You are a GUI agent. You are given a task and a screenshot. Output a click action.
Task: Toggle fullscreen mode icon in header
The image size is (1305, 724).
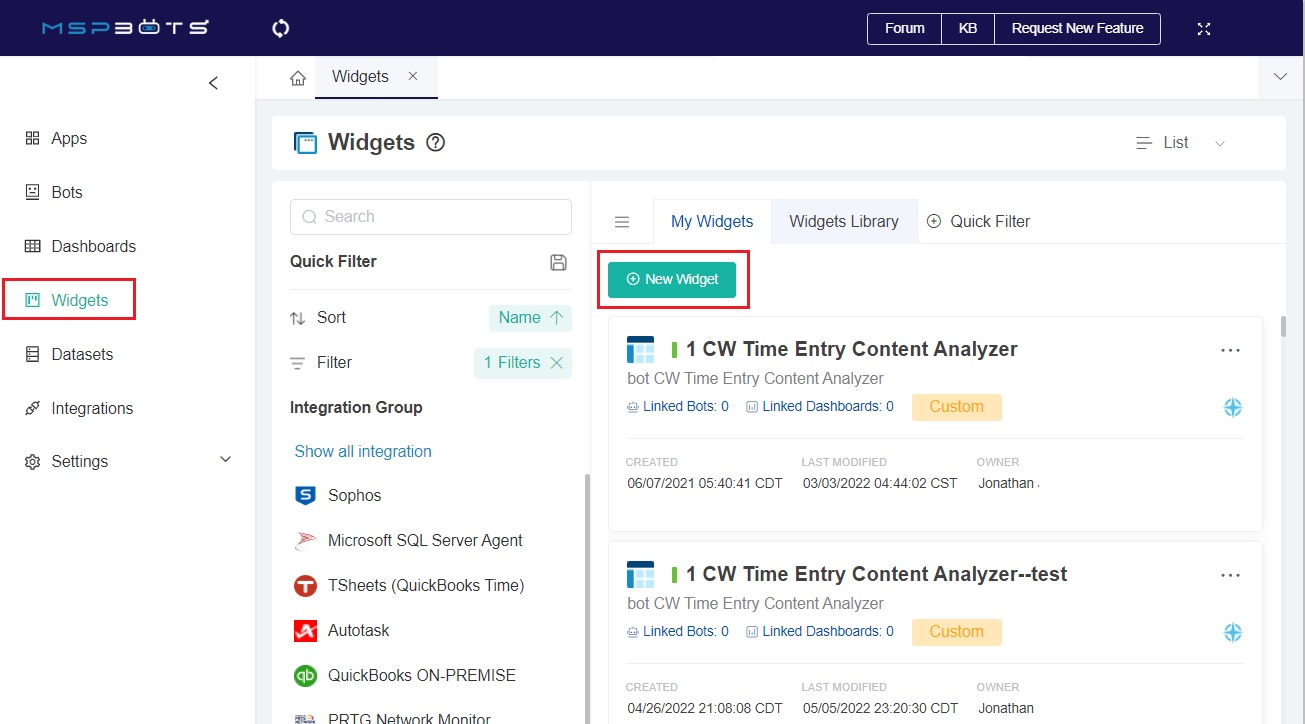point(1204,29)
